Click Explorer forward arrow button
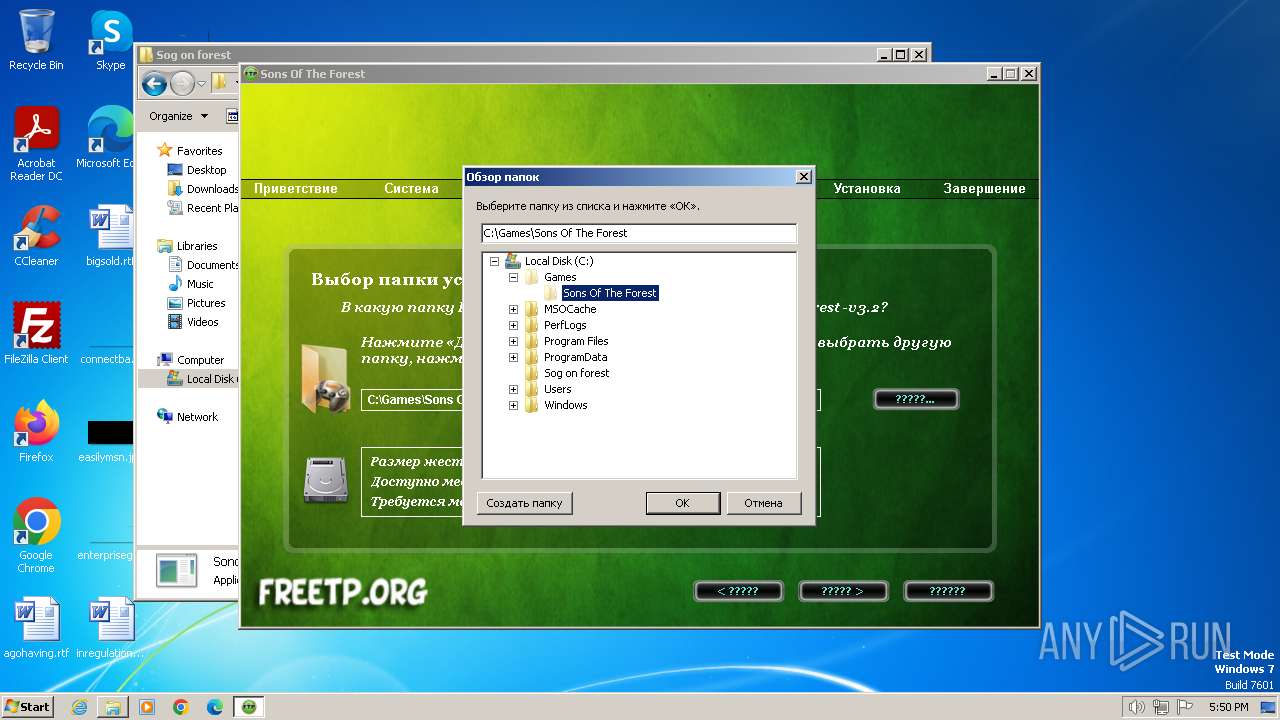 182,84
